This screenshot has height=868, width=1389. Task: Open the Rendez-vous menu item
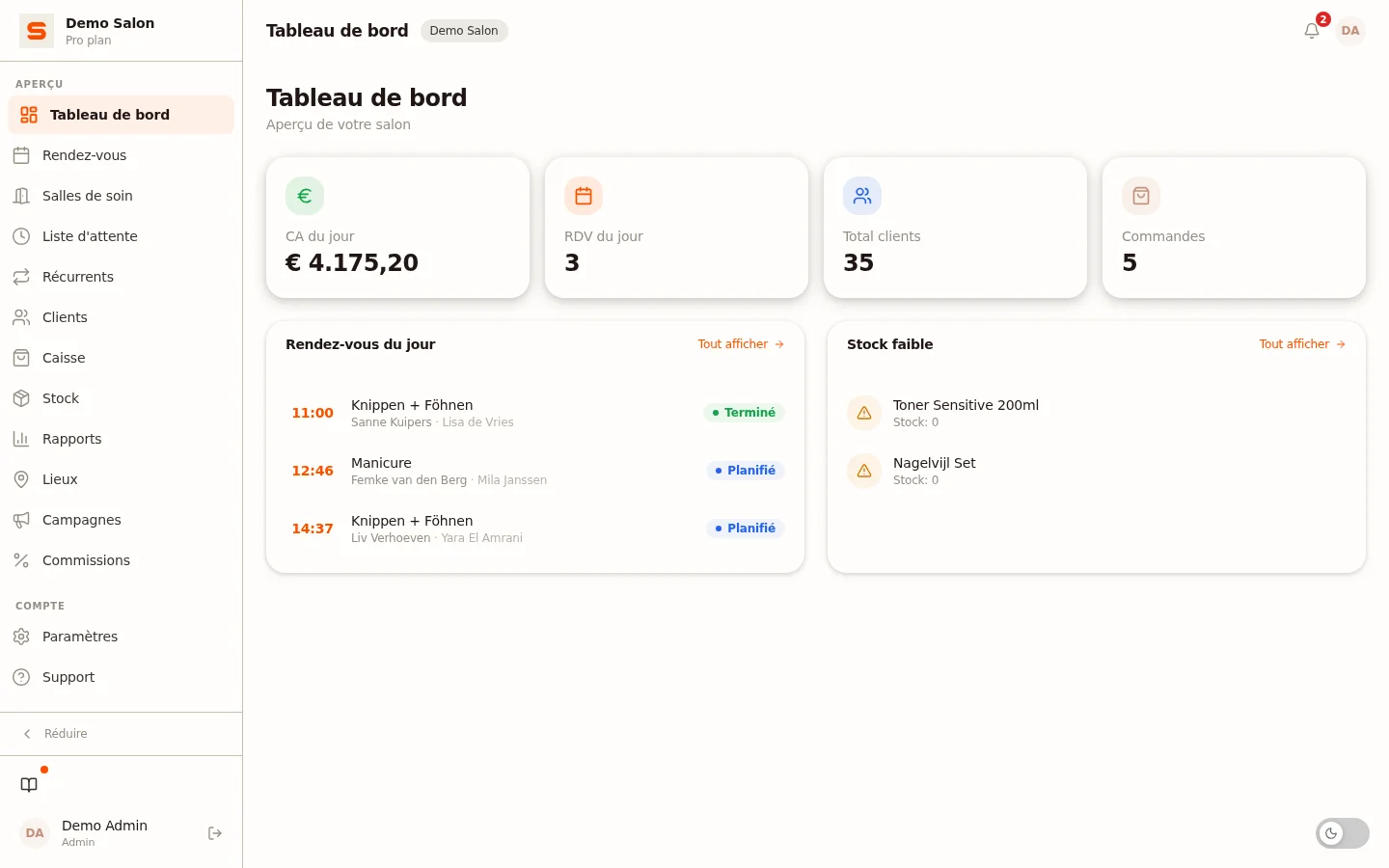(x=122, y=155)
